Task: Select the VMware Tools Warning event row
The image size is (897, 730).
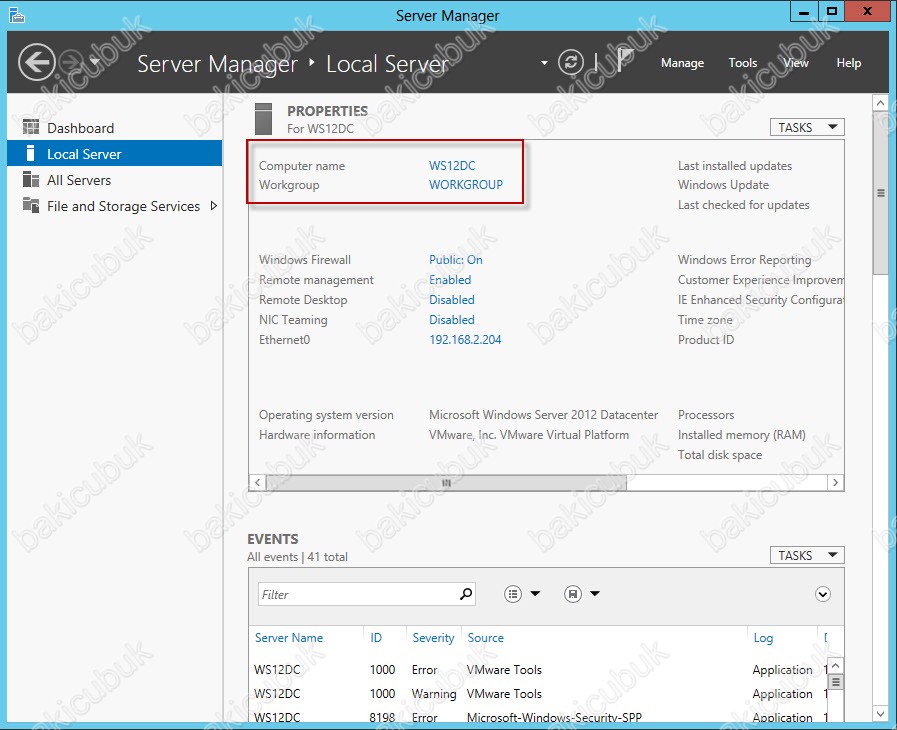Action: [538, 693]
